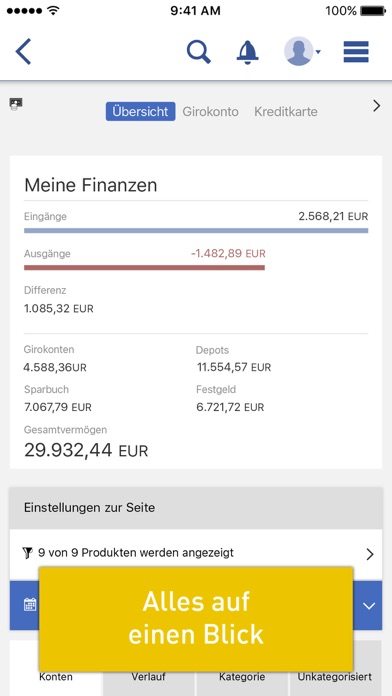Click the filter funnel icon
The width and height of the screenshot is (392, 696).
coord(28,553)
